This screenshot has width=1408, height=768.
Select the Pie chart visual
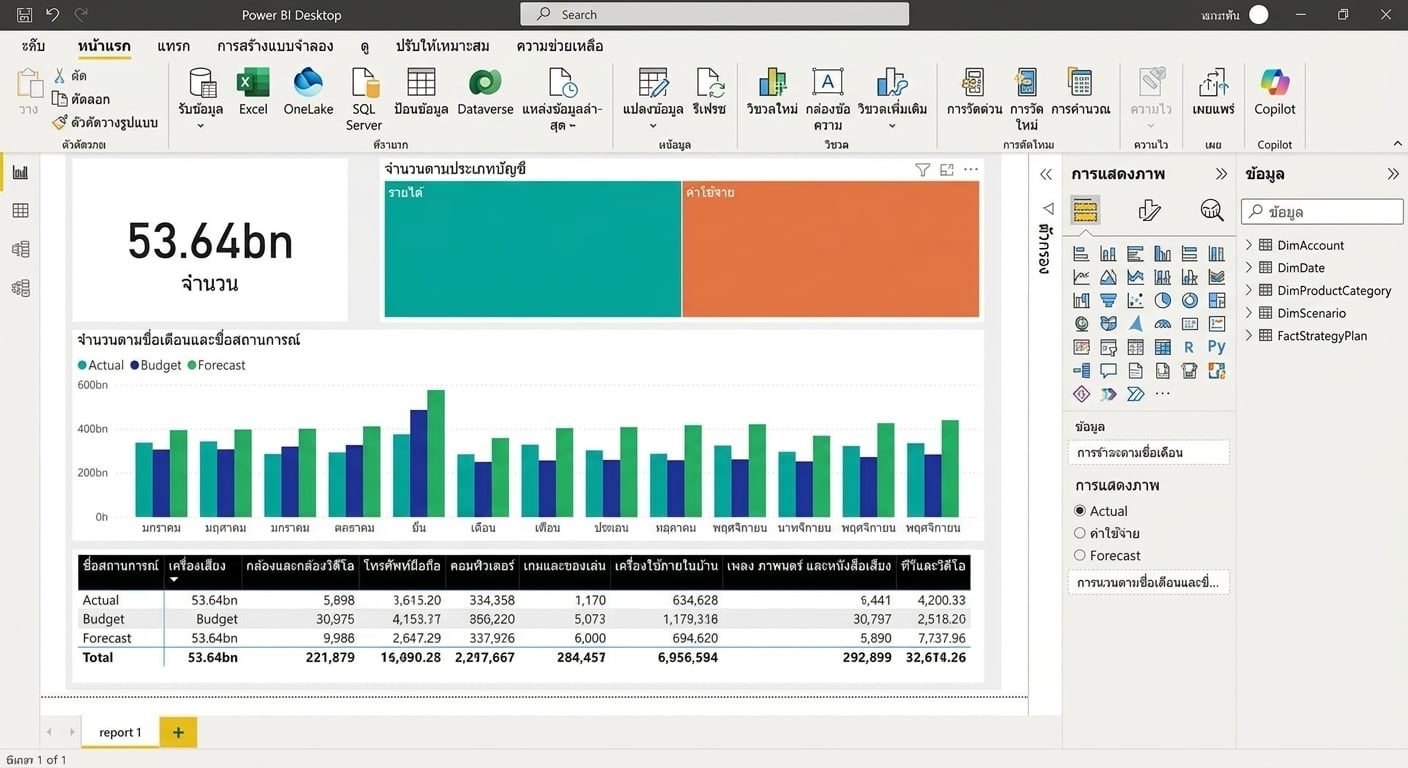click(1162, 300)
